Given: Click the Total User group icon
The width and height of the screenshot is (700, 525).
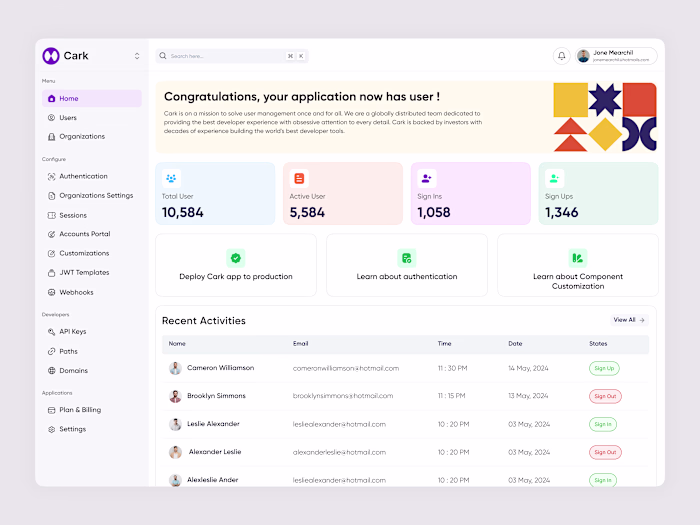Looking at the screenshot, I should coord(171,179).
